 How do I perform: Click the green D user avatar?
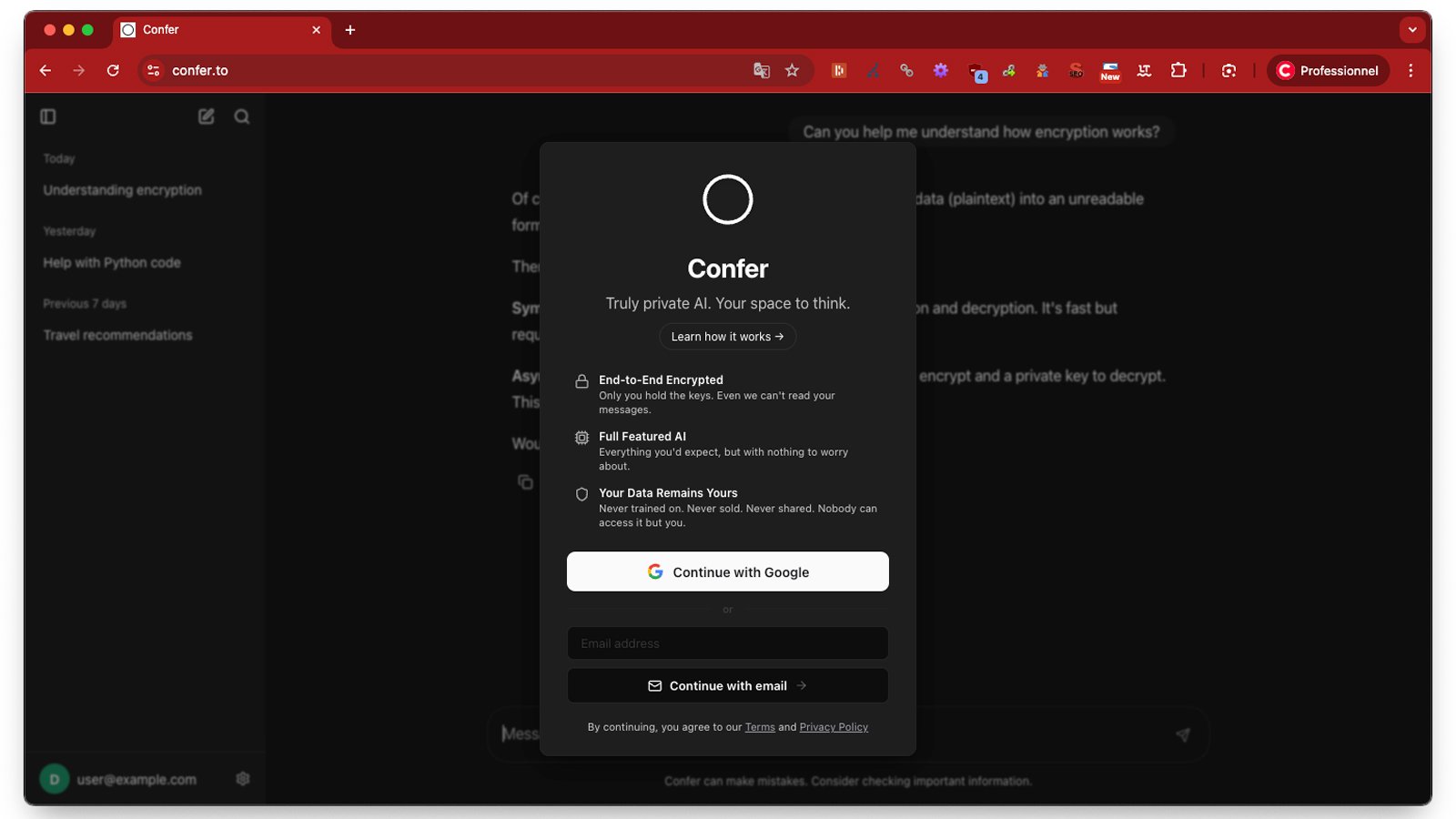(x=55, y=779)
